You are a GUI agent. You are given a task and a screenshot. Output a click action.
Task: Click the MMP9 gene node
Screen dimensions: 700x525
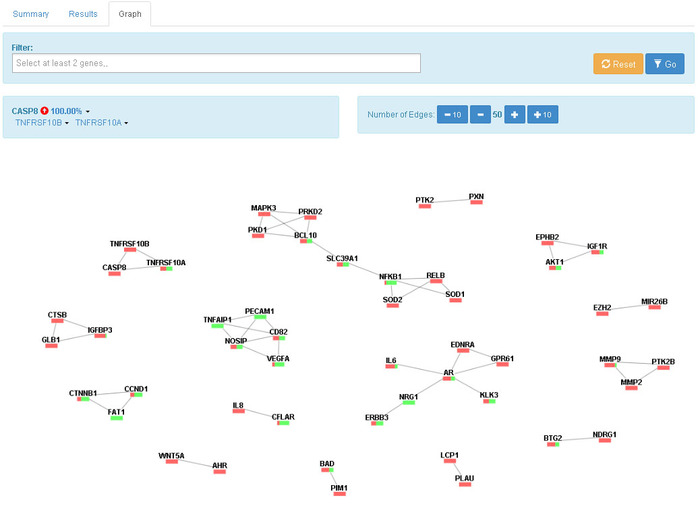pyautogui.click(x=610, y=359)
